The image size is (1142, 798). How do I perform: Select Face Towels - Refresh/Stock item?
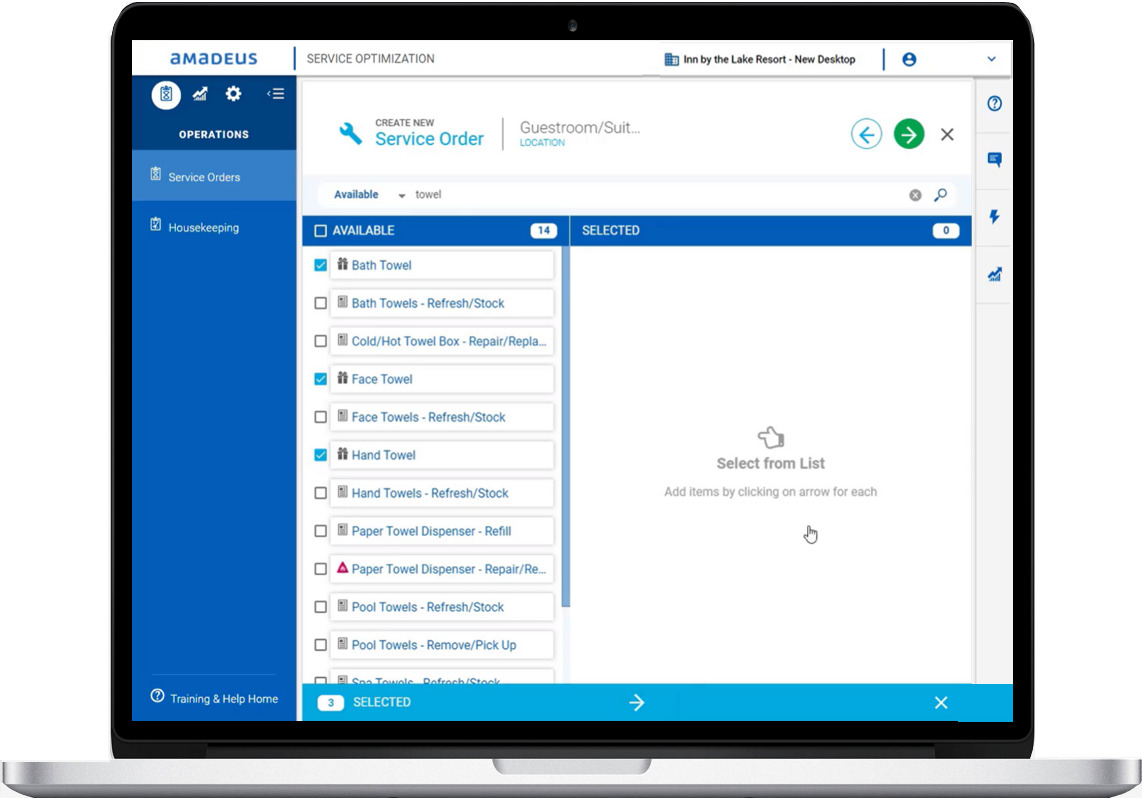click(441, 416)
